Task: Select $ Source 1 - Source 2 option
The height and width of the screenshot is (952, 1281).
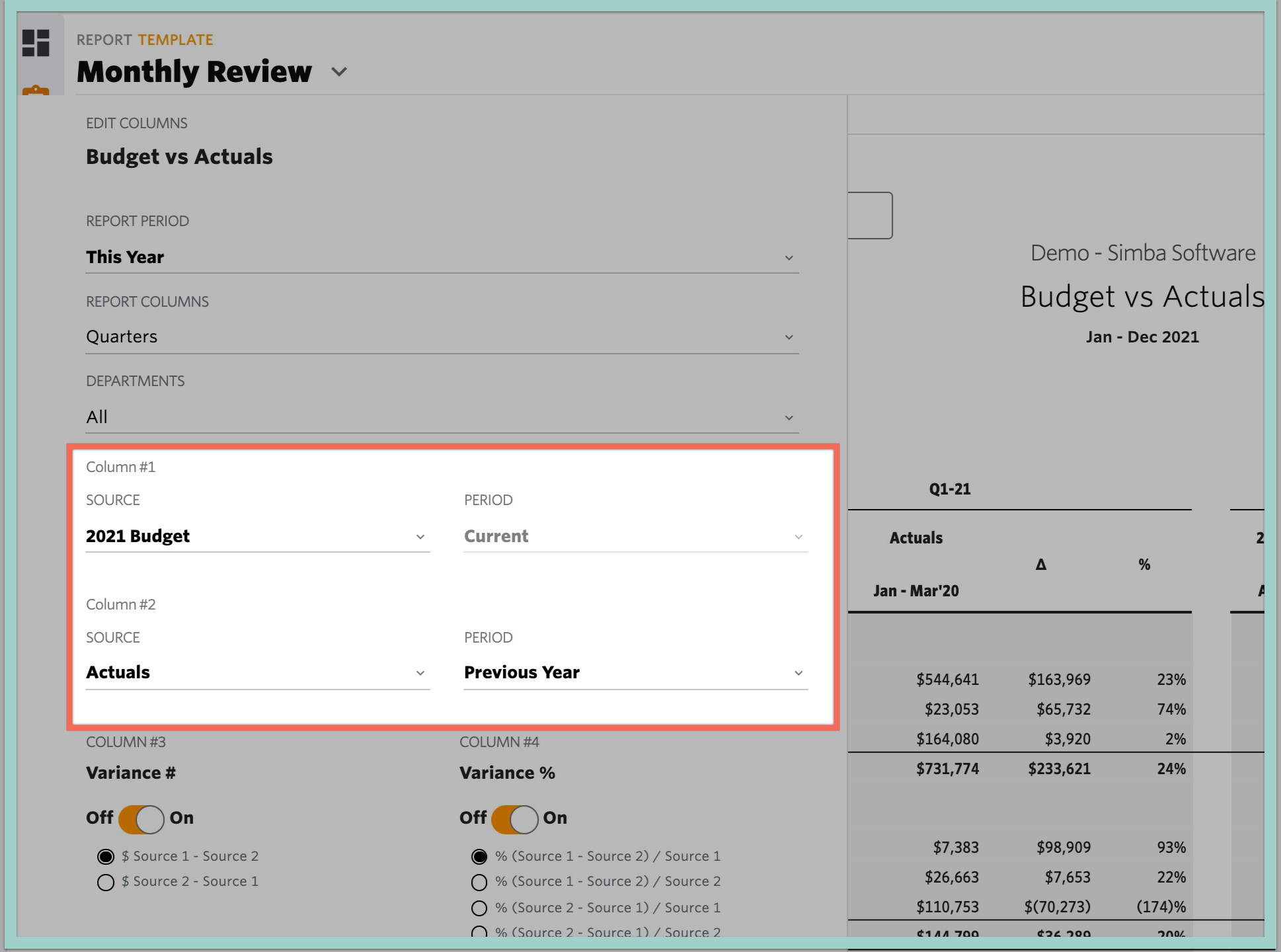Action: (106, 857)
